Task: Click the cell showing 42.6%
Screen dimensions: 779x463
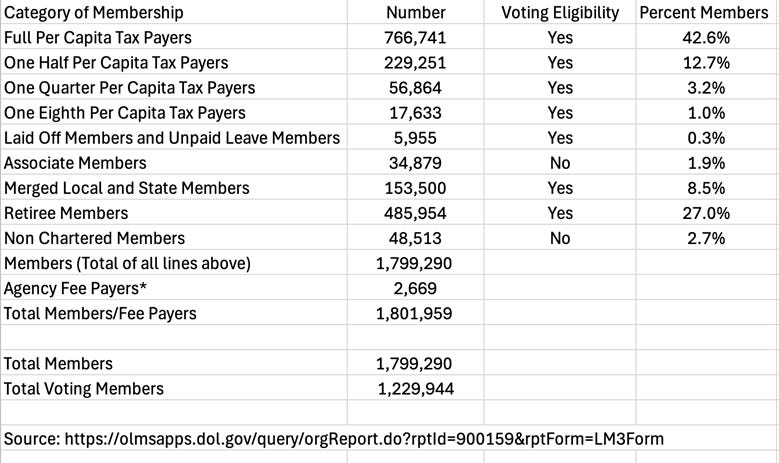Action: click(x=707, y=37)
